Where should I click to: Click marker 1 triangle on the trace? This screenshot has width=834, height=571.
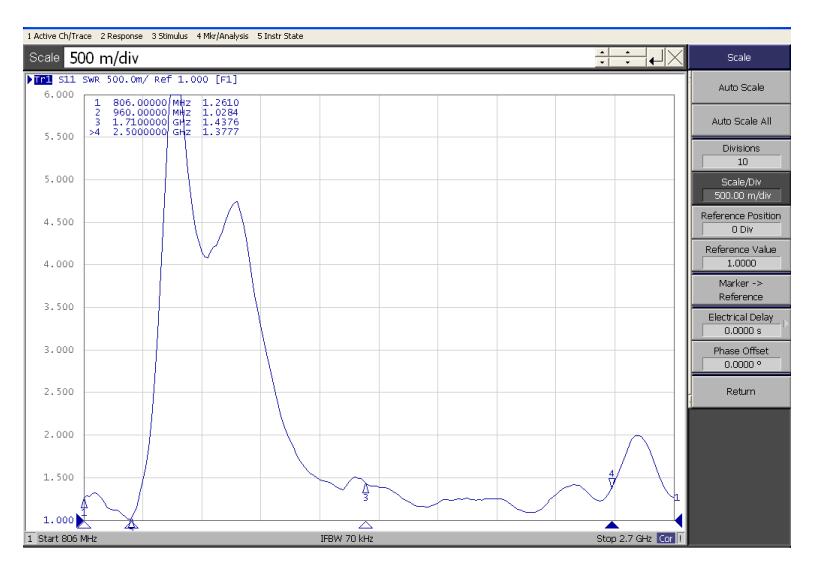point(84,502)
